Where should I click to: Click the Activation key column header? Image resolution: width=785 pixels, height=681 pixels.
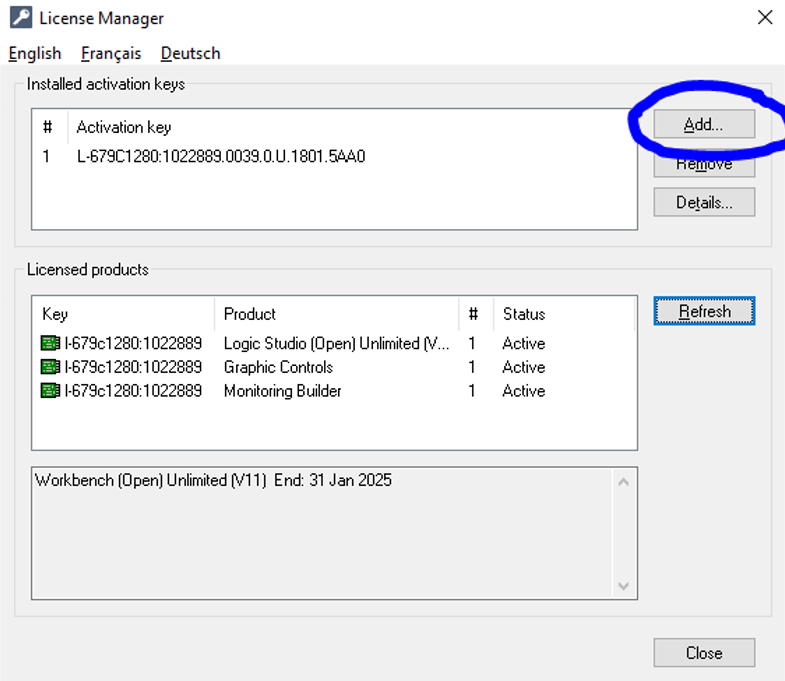[x=124, y=127]
